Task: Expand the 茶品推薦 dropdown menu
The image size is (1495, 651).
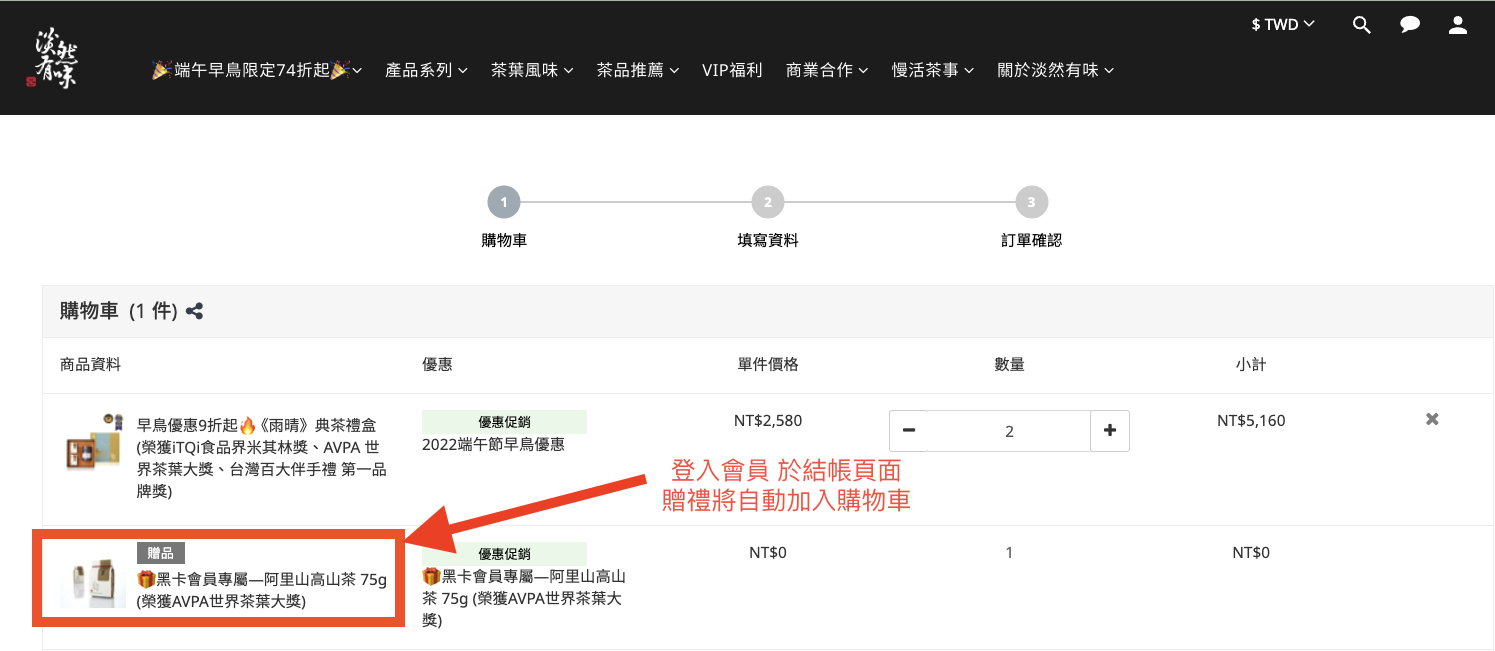Action: (638, 70)
